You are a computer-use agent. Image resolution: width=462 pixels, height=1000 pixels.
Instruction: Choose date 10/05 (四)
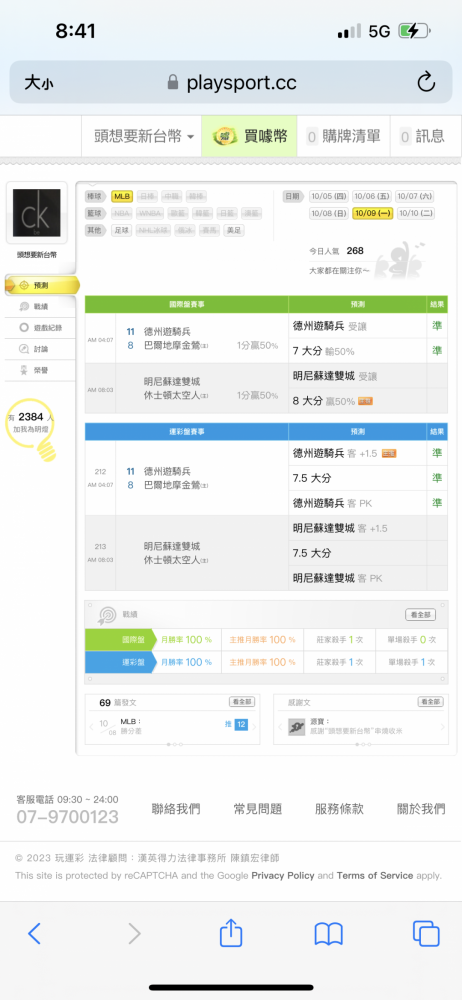329,196
